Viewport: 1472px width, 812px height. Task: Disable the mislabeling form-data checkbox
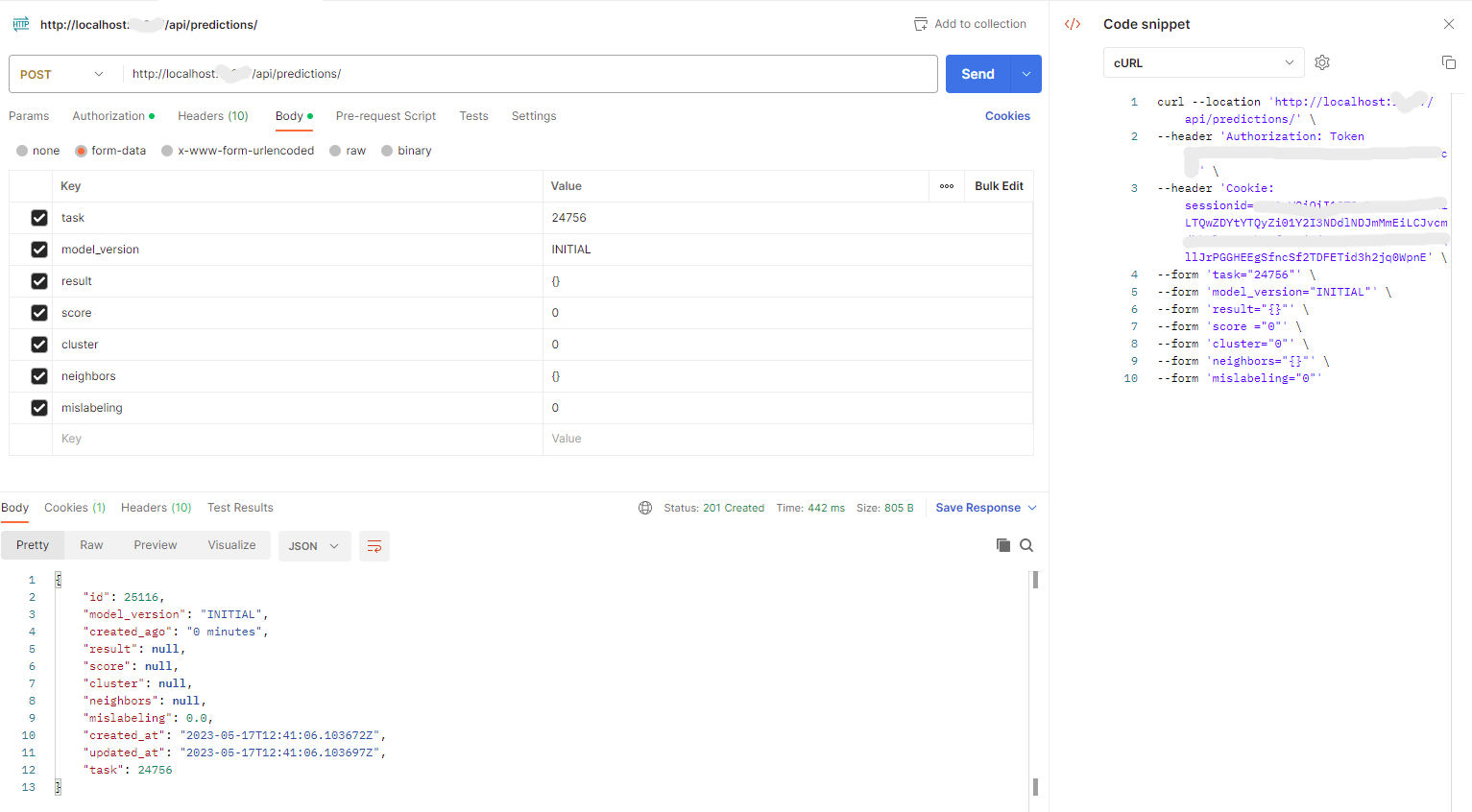point(39,407)
